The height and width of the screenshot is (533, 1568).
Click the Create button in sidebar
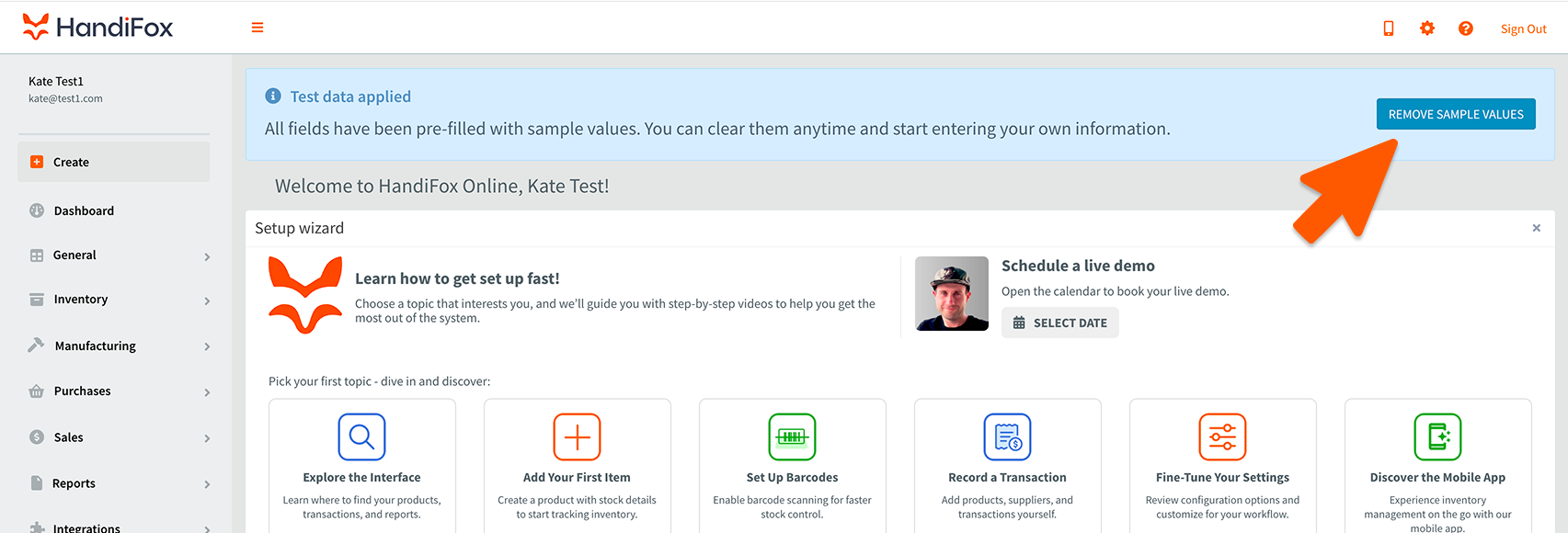click(114, 162)
